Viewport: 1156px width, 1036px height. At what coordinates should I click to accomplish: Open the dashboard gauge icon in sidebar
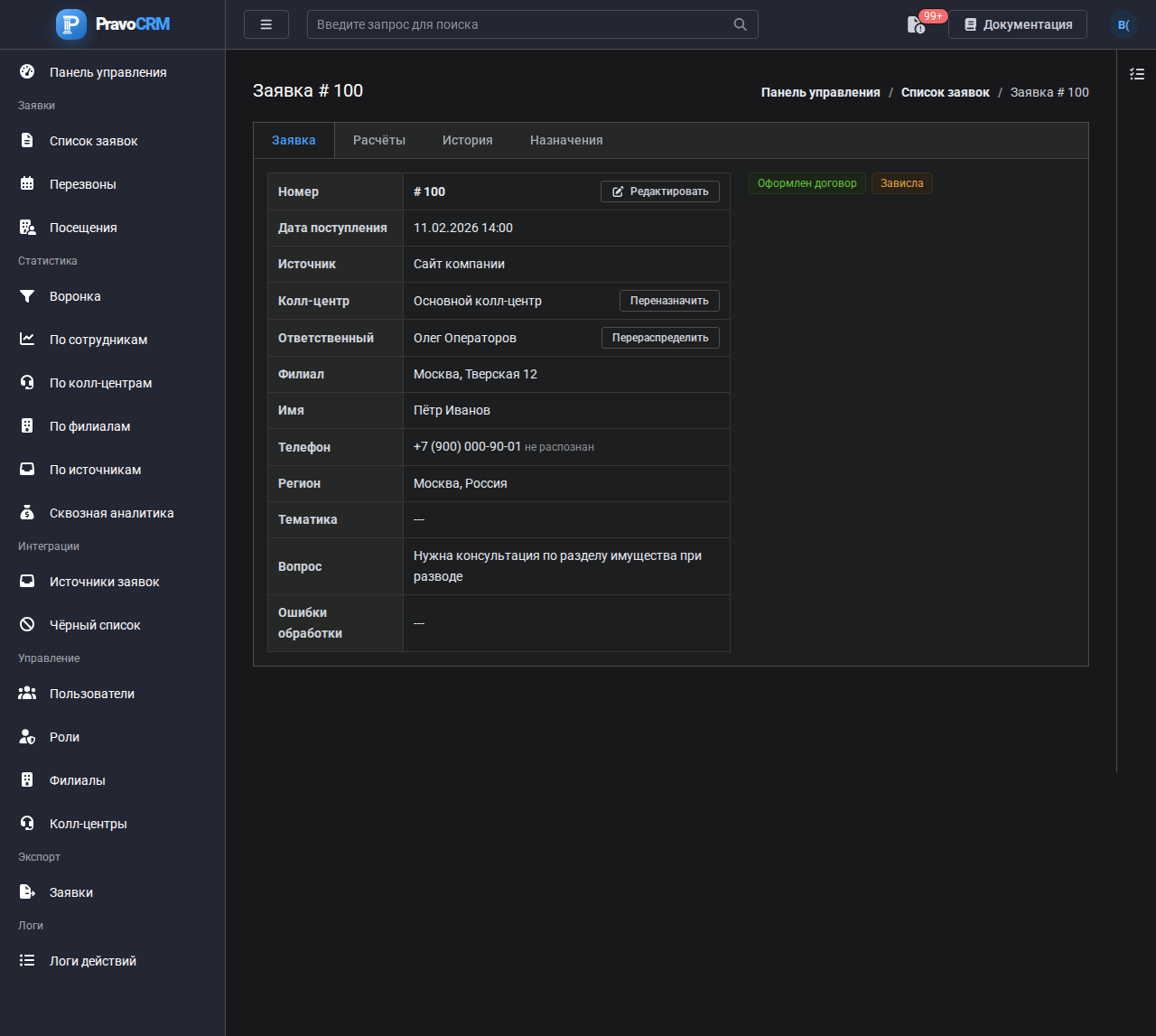coord(27,72)
